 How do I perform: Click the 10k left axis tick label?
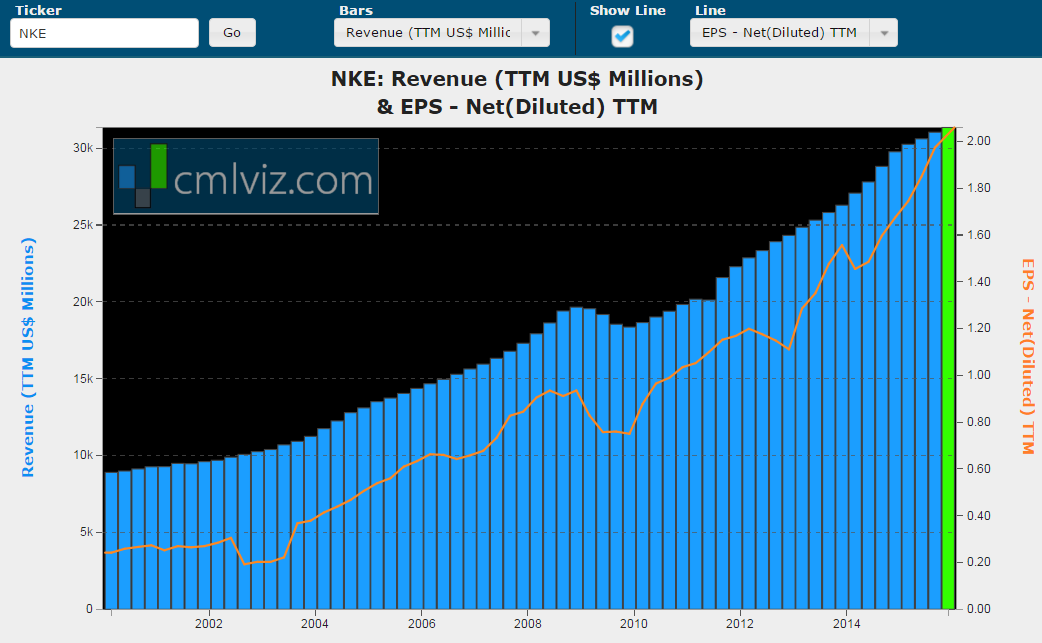click(x=83, y=455)
